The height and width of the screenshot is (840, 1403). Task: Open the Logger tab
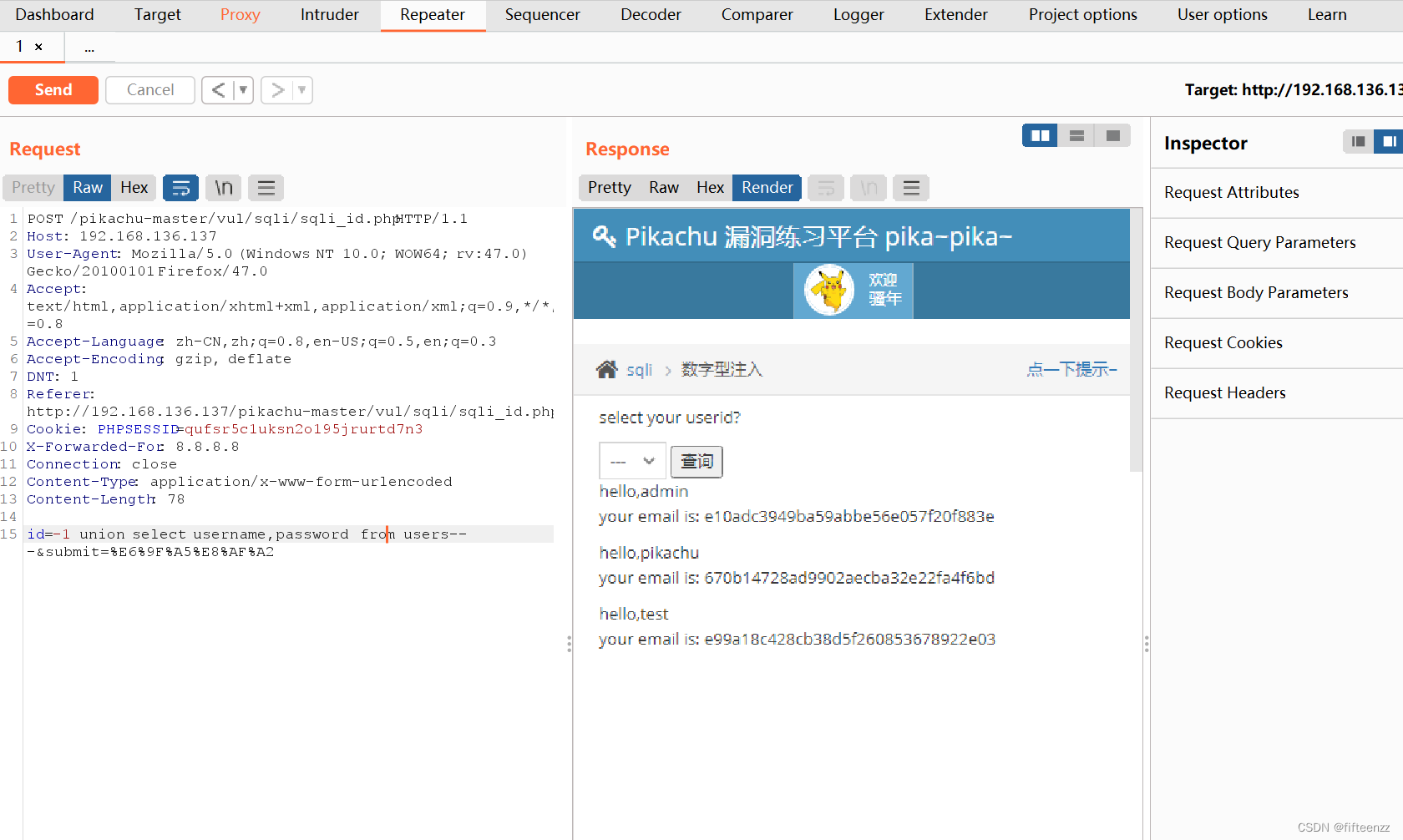click(859, 15)
